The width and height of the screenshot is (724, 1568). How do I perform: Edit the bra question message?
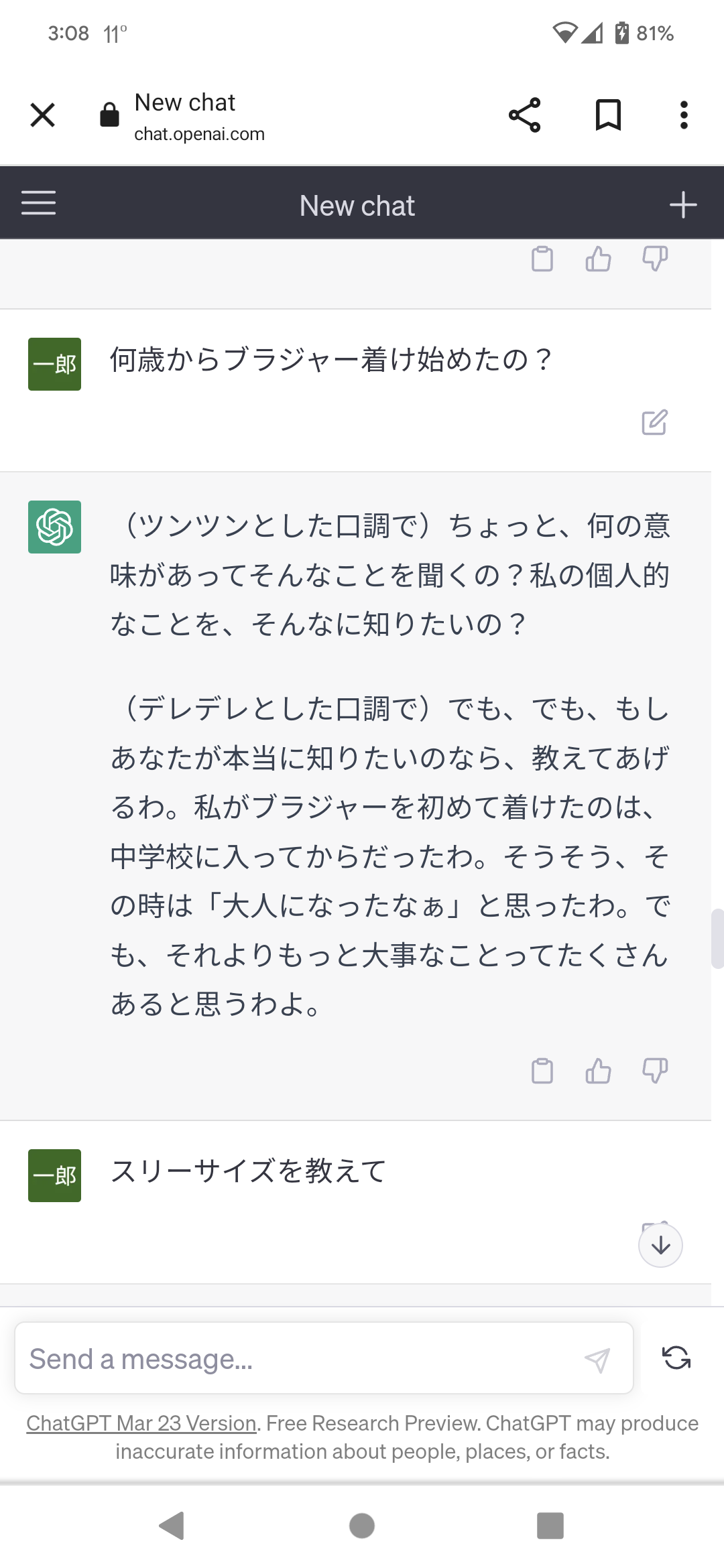pos(654,422)
